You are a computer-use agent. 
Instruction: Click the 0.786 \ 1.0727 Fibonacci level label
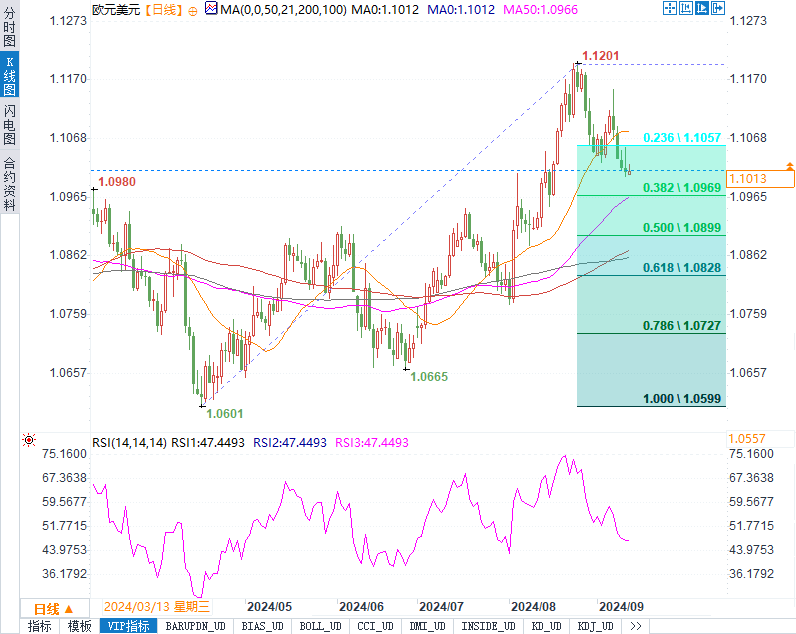682,326
